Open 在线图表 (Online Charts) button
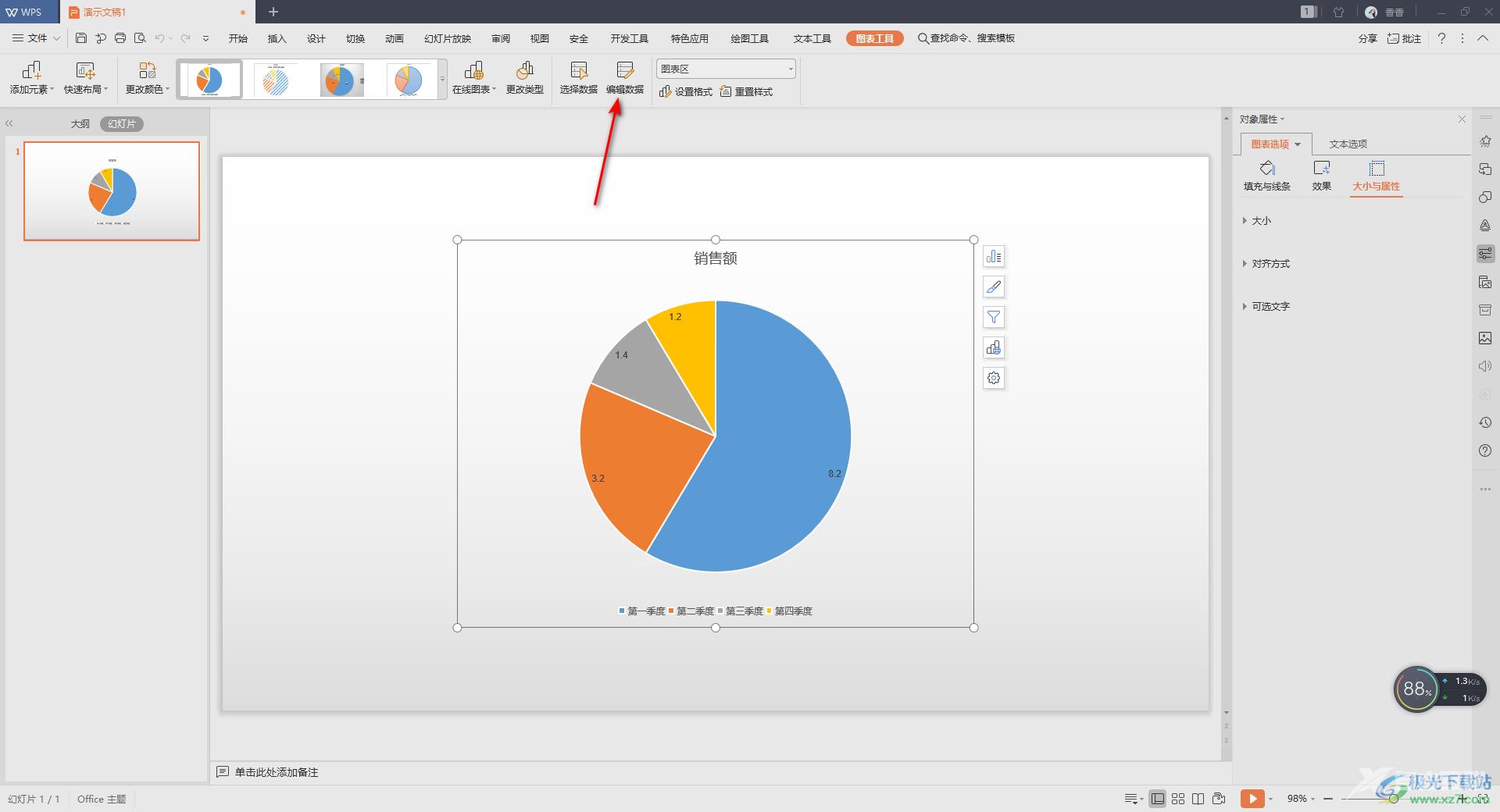Screen dimensions: 1500x812 click(x=474, y=78)
